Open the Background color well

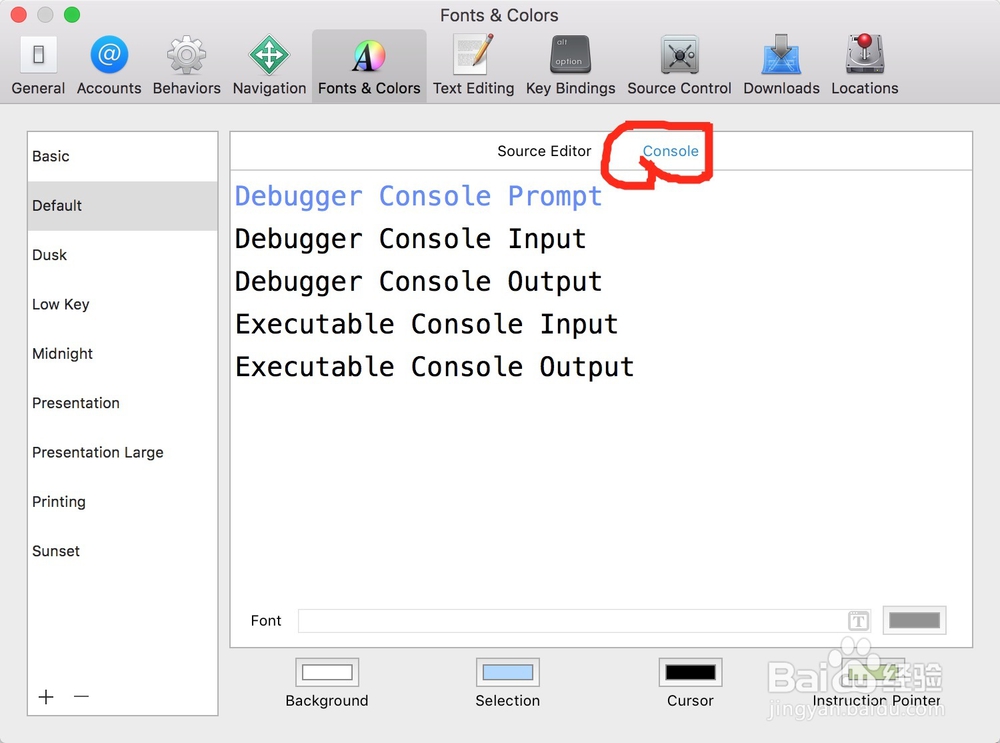click(x=327, y=672)
